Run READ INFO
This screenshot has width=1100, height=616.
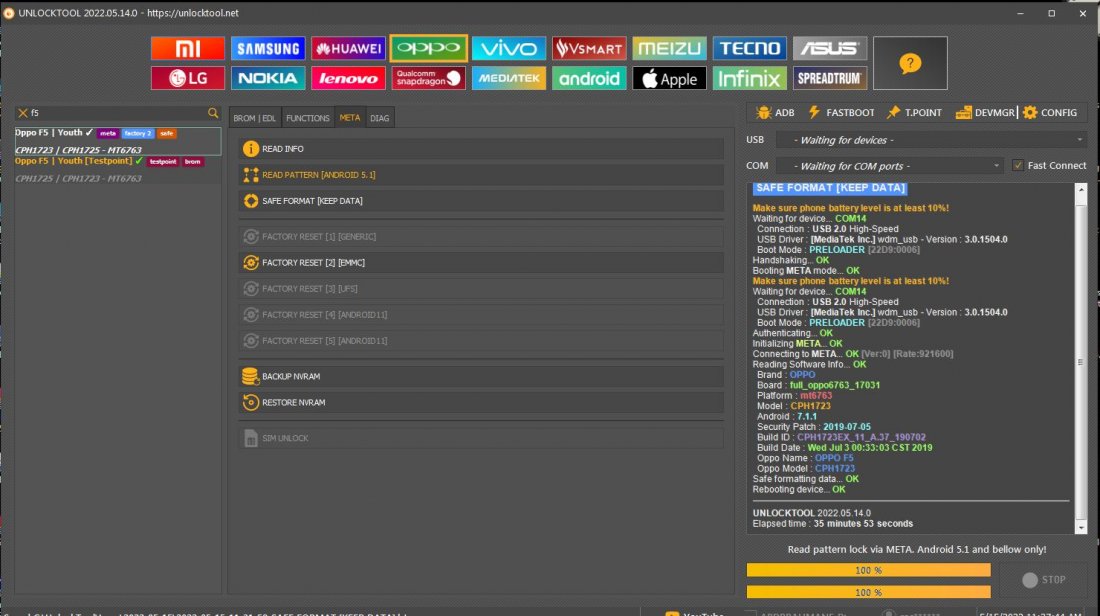[481, 149]
